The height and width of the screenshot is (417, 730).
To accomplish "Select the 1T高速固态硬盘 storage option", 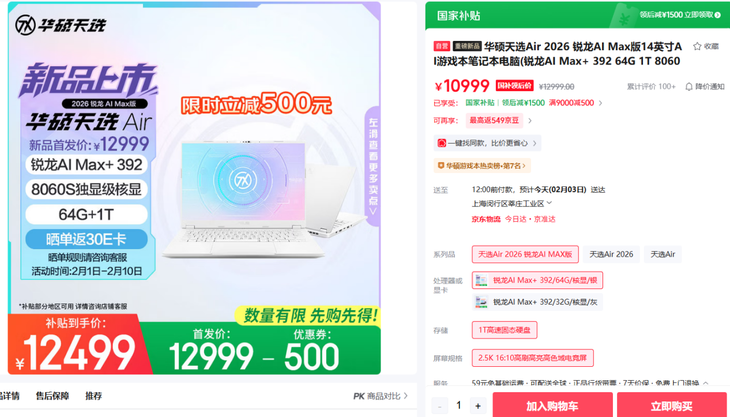I will pyautogui.click(x=504, y=330).
